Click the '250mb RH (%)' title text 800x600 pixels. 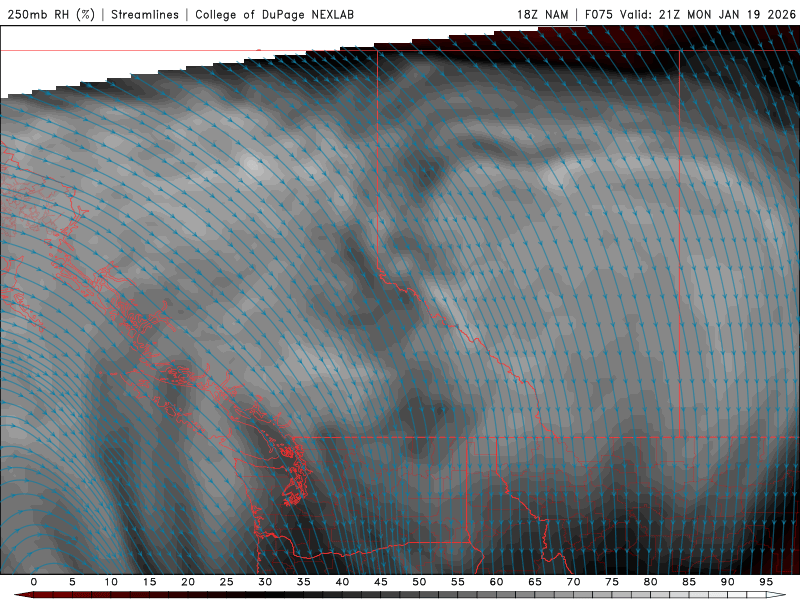point(51,15)
